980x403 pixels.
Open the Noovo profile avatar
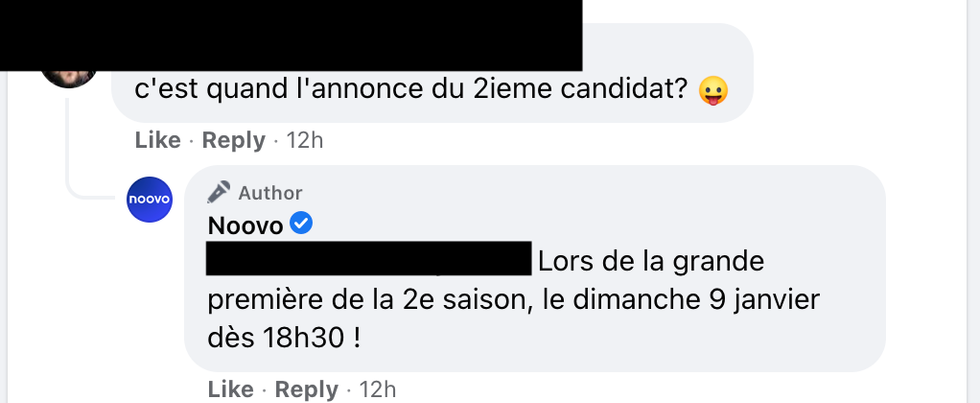[x=150, y=199]
